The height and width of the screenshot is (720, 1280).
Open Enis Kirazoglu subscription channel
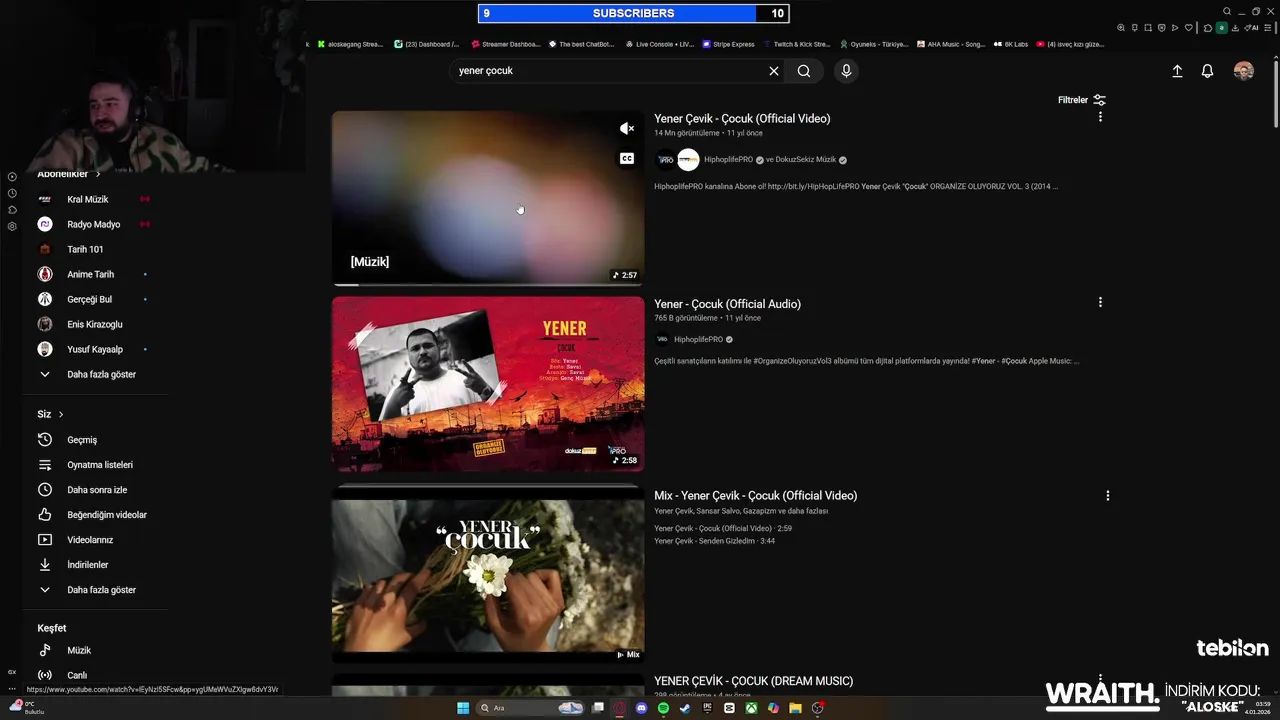95,324
